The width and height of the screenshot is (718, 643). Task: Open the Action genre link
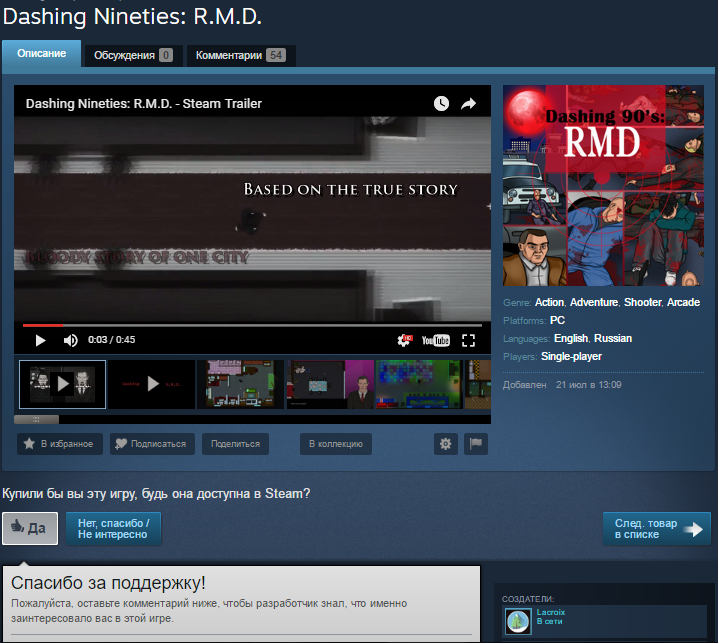549,303
